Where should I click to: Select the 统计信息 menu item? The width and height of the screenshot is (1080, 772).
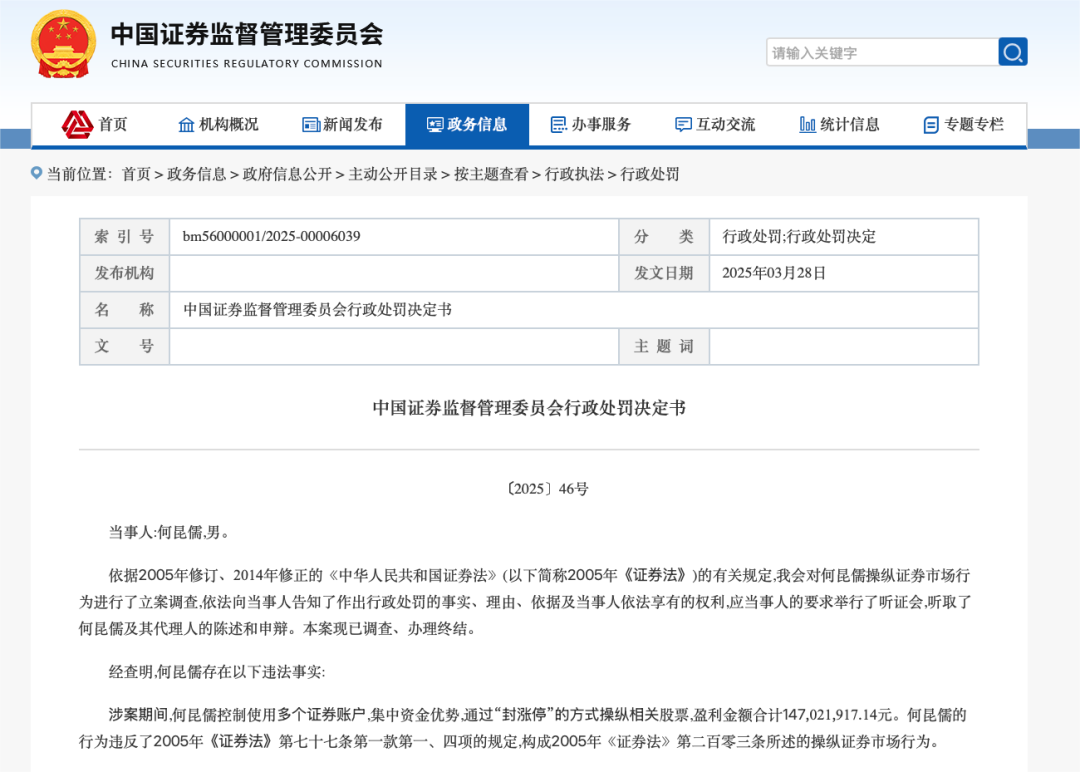coord(850,125)
